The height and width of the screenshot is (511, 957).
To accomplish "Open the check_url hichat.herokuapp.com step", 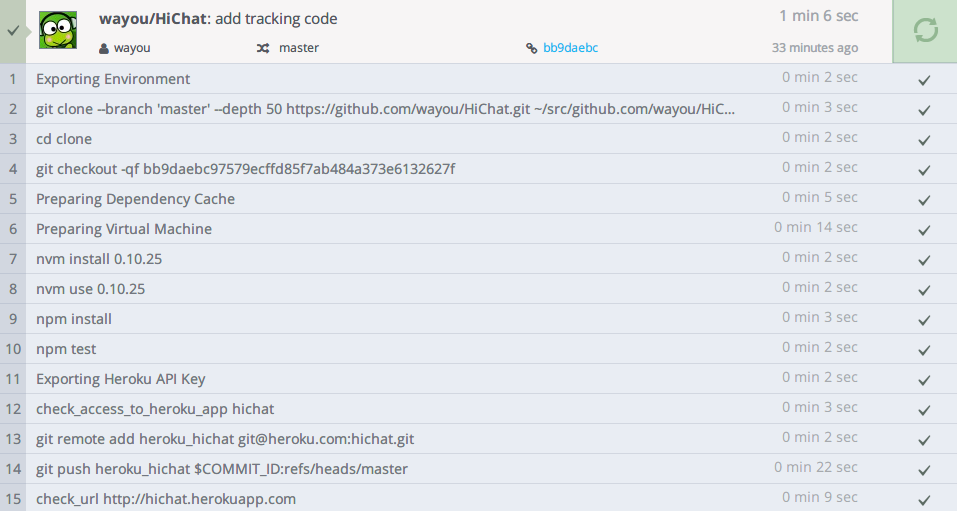I will pos(165,499).
